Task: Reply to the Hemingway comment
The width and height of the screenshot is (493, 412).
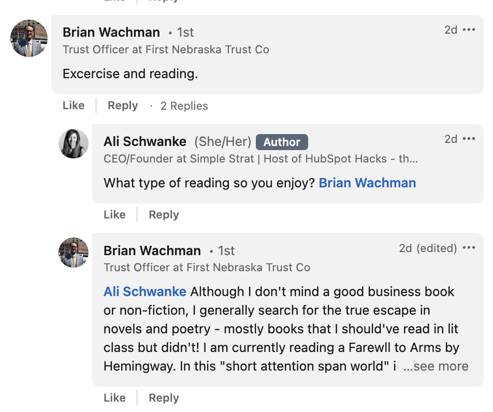Action: click(164, 398)
